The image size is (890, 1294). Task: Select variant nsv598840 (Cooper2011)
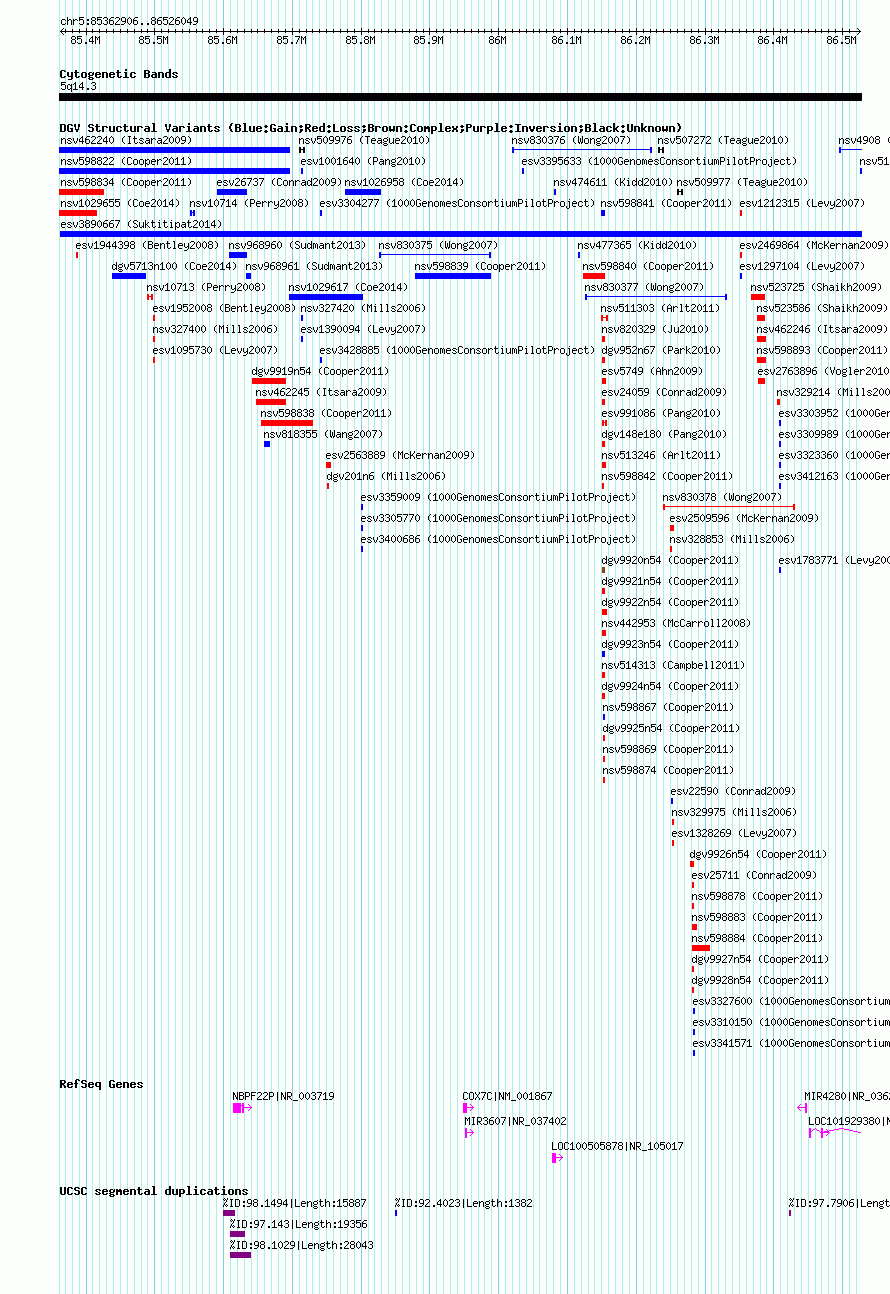click(x=649, y=266)
